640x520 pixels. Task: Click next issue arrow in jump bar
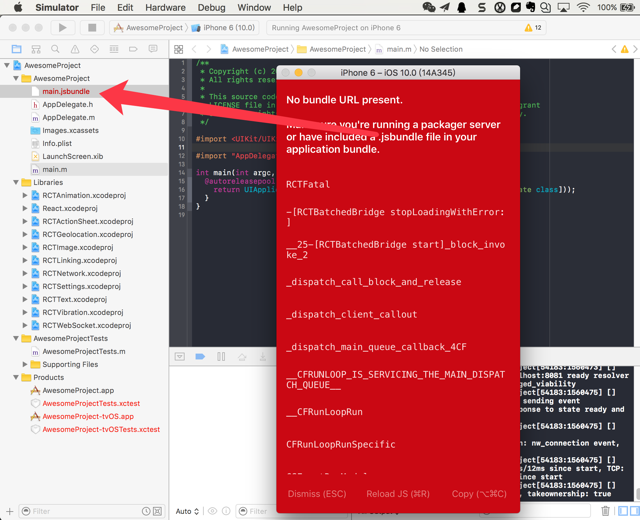tap(635, 49)
